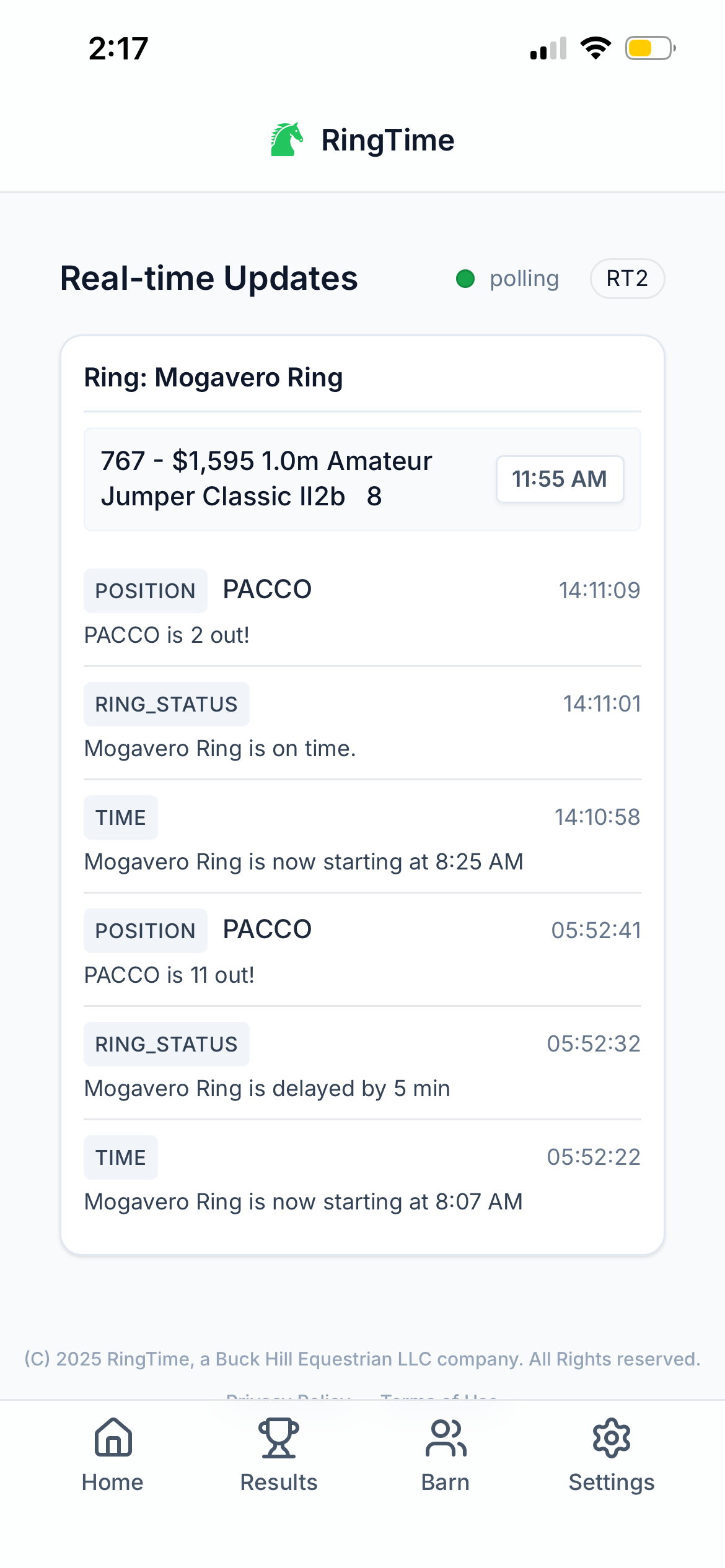The height and width of the screenshot is (1568, 725).
Task: Select the 11:55 AM time button
Action: pyautogui.click(x=560, y=479)
